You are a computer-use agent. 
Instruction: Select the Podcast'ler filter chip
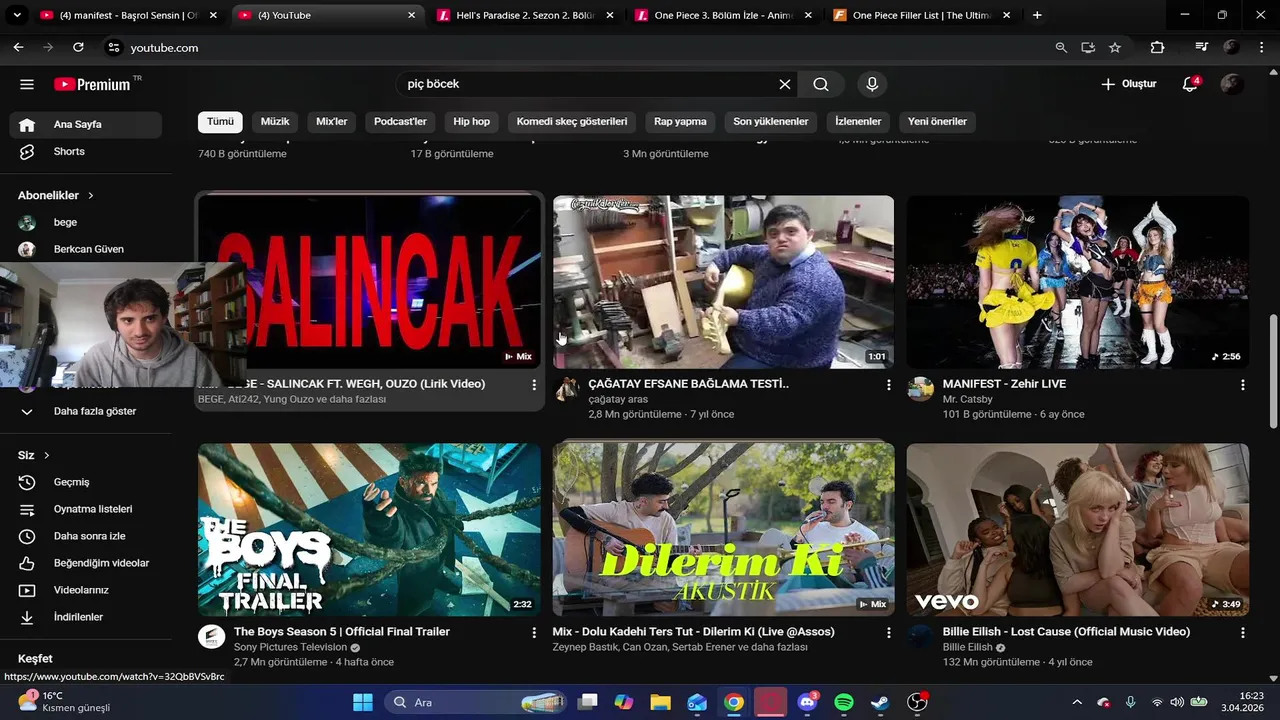(400, 122)
